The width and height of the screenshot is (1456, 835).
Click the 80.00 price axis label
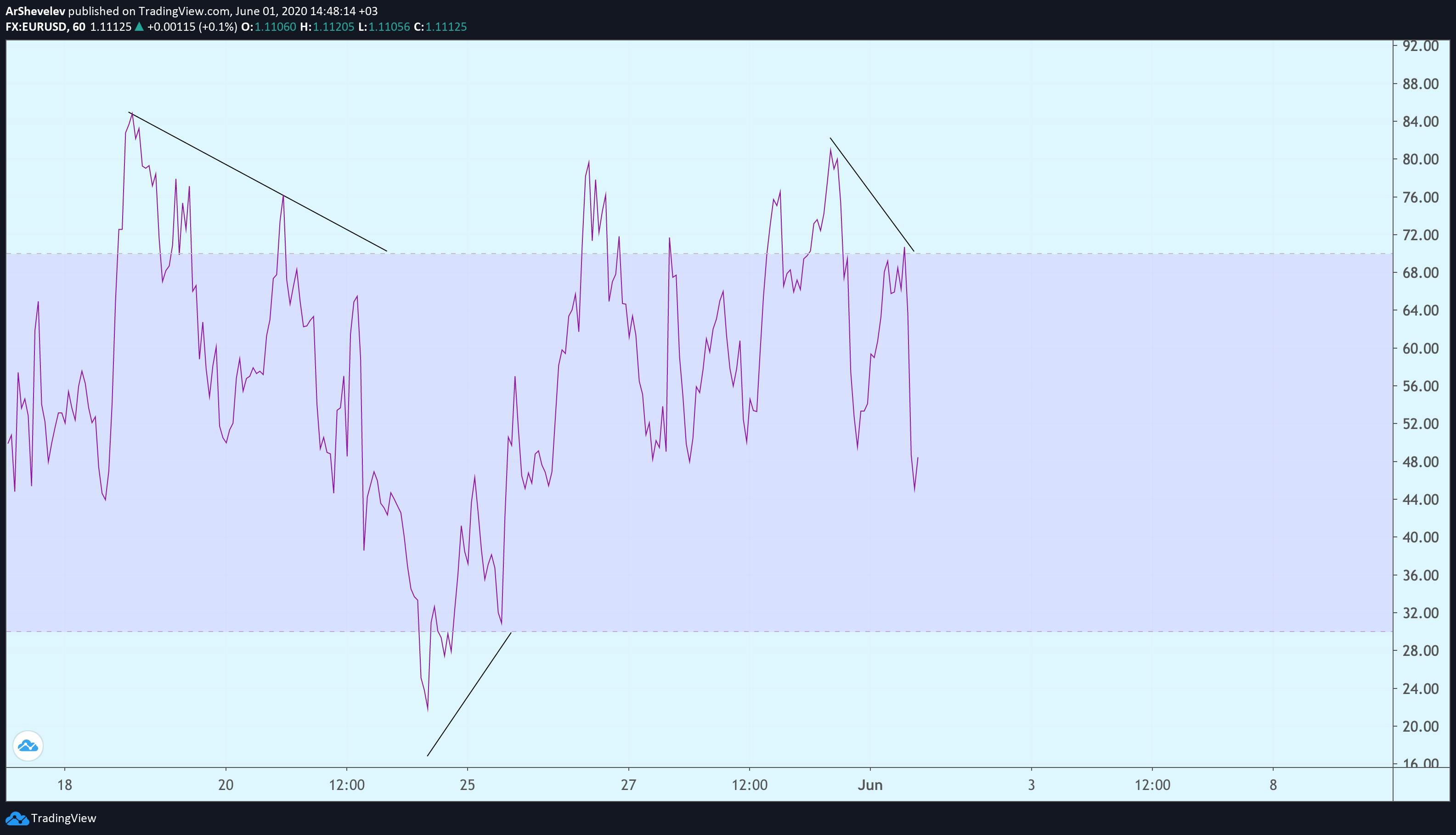(x=1421, y=159)
